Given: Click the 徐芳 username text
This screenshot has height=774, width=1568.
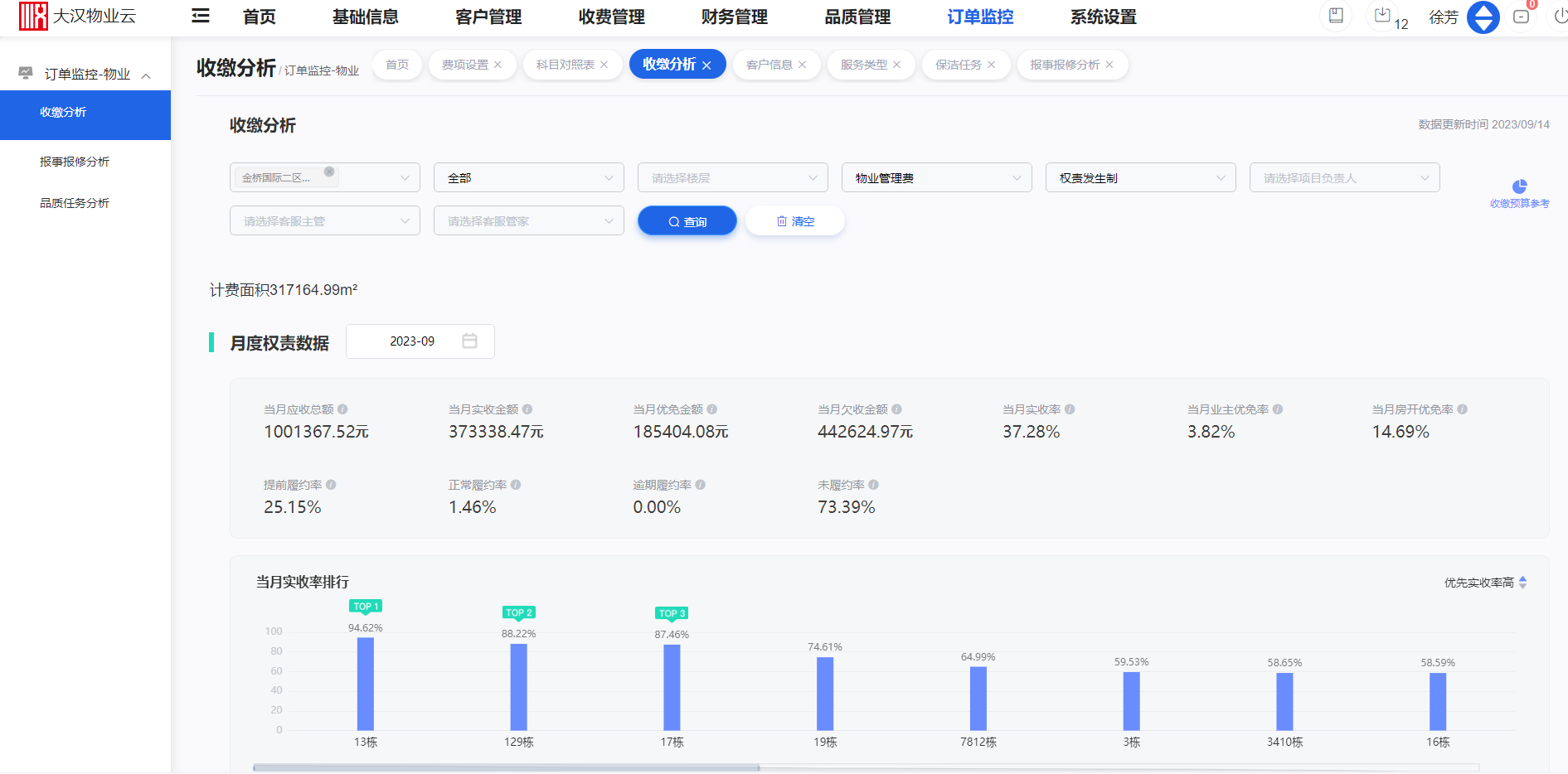Looking at the screenshot, I should 1444,17.
